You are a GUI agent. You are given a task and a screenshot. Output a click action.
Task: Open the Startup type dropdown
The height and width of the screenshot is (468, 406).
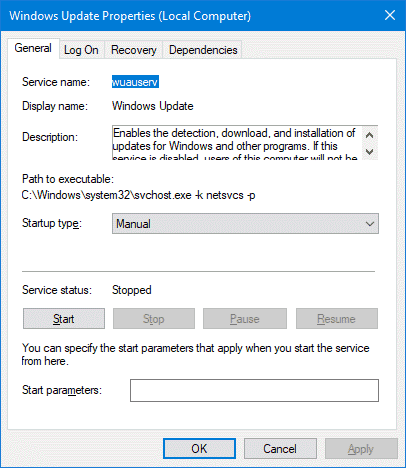245,224
